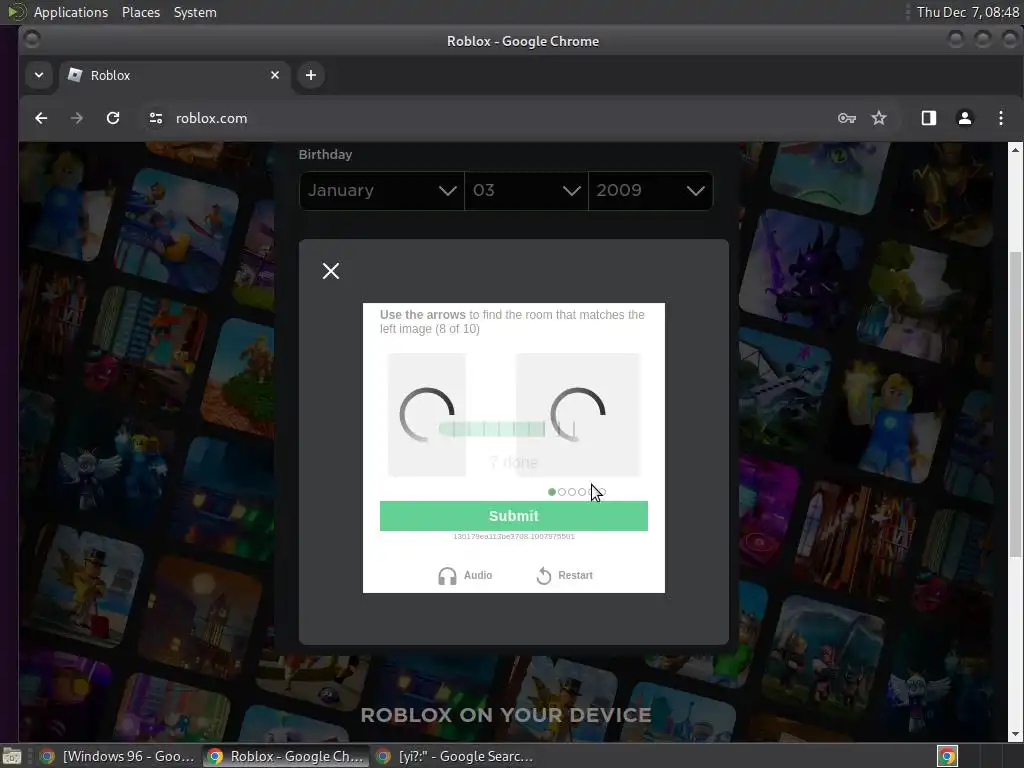Viewport: 1024px width, 768px height.
Task: Click the clock showing Thu Dec 7, 08:48
Action: (967, 12)
